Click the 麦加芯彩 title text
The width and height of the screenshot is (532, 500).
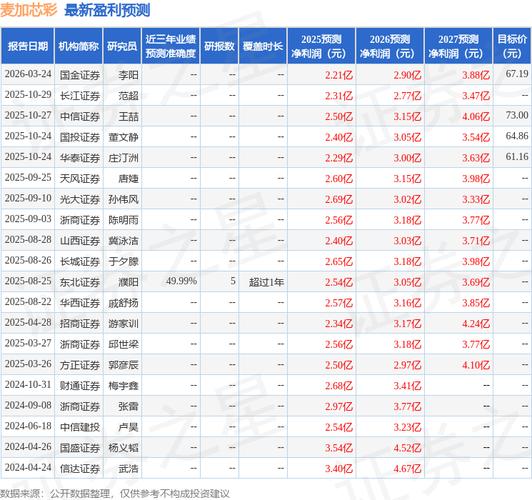click(28, 10)
